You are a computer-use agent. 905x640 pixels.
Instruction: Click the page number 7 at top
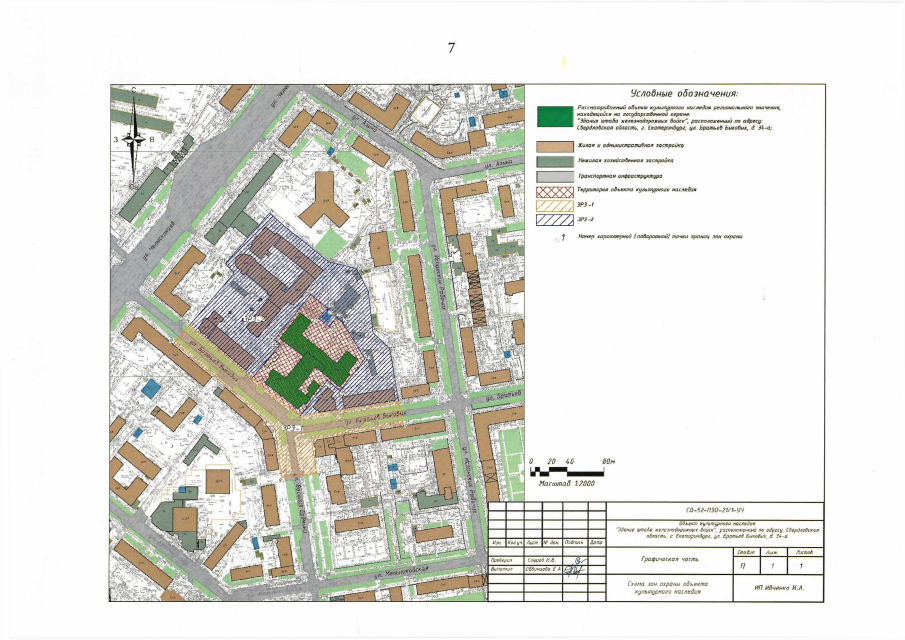click(452, 49)
